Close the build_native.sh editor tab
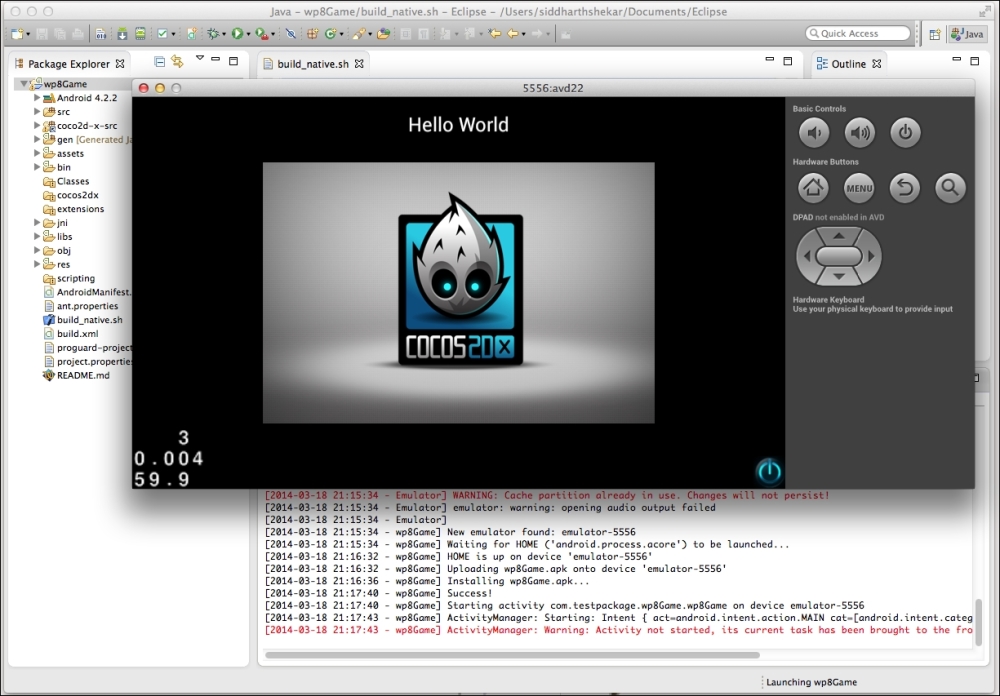1000x696 pixels. [359, 64]
